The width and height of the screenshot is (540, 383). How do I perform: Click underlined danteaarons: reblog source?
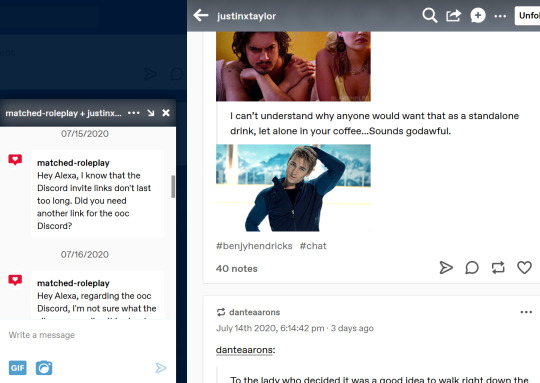point(246,350)
